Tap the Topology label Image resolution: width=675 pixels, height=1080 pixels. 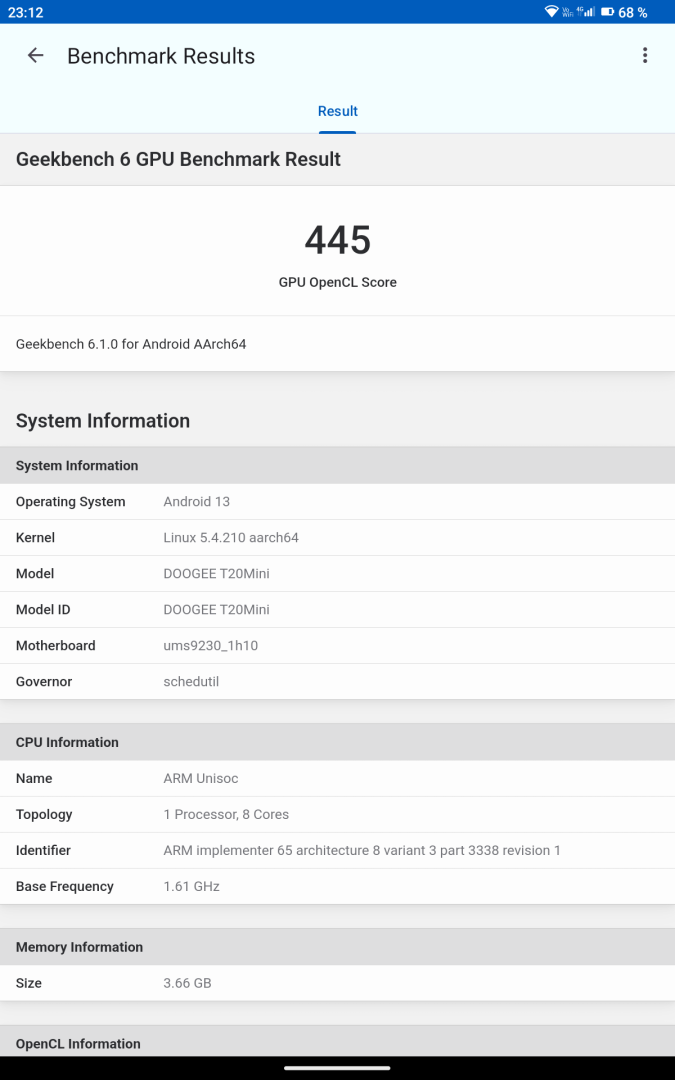click(44, 814)
